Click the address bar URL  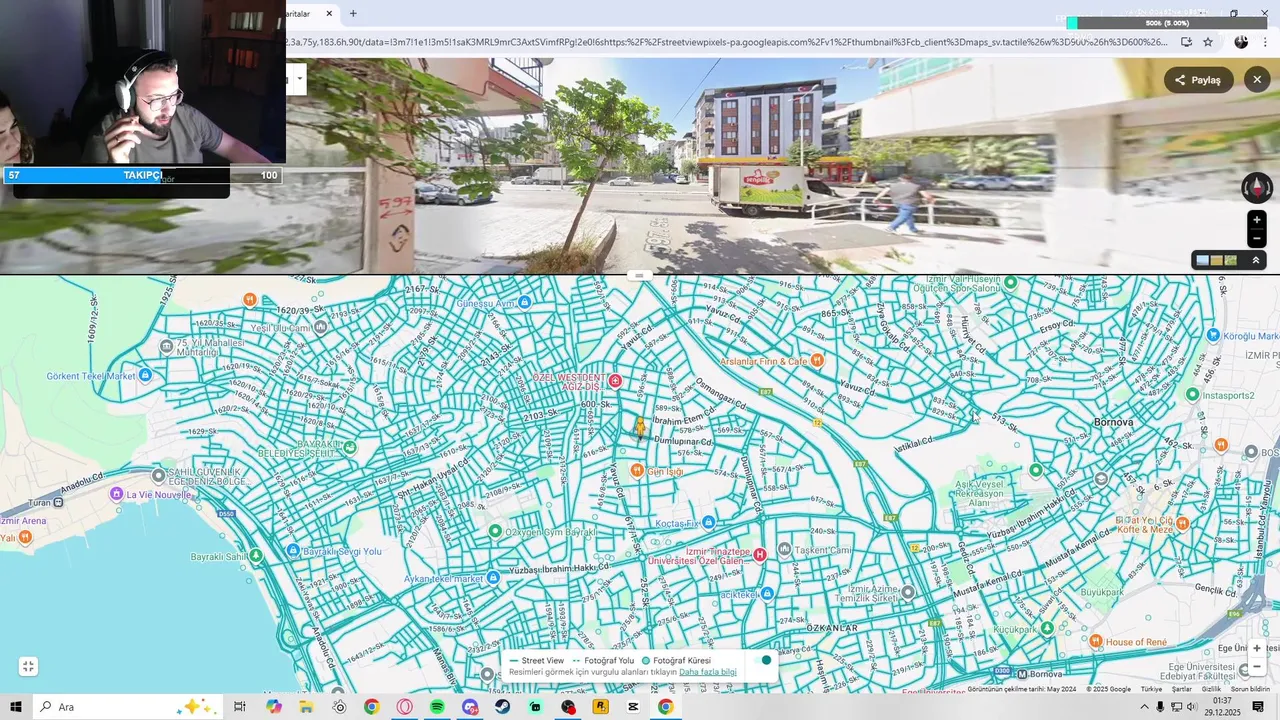727,42
